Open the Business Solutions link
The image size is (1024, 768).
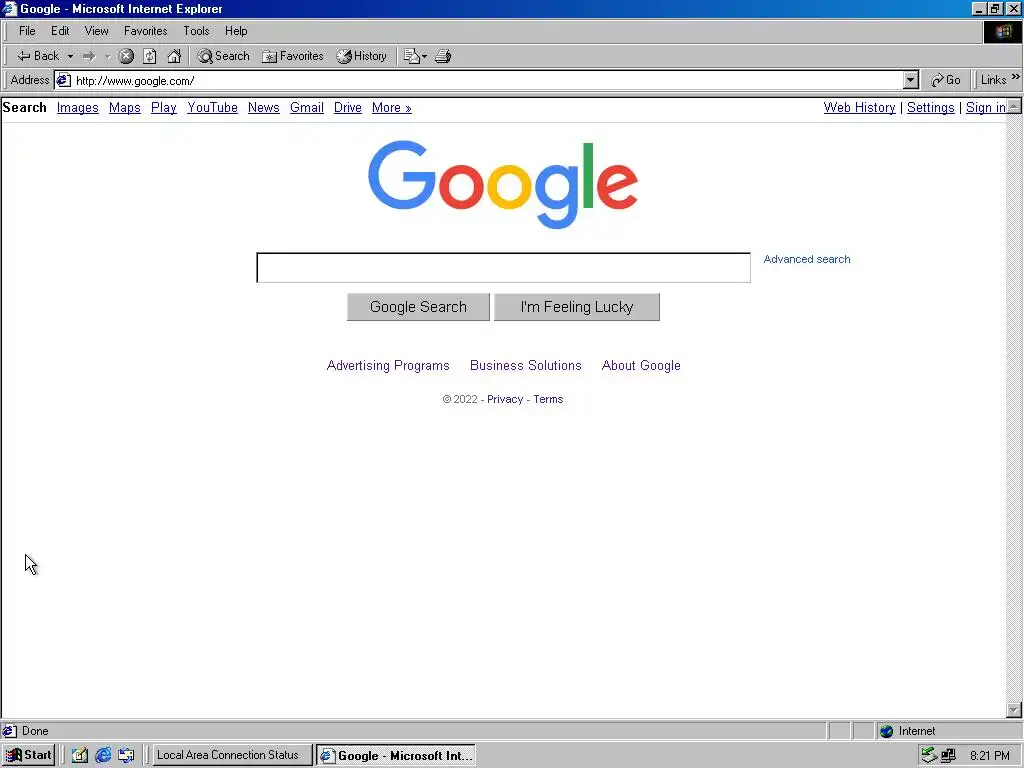click(x=526, y=366)
